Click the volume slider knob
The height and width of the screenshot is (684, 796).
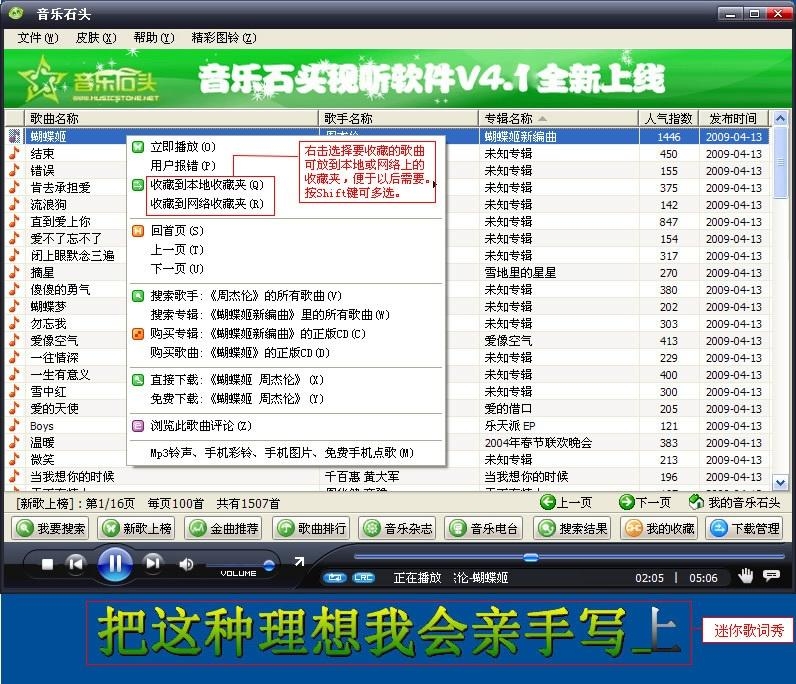click(268, 565)
